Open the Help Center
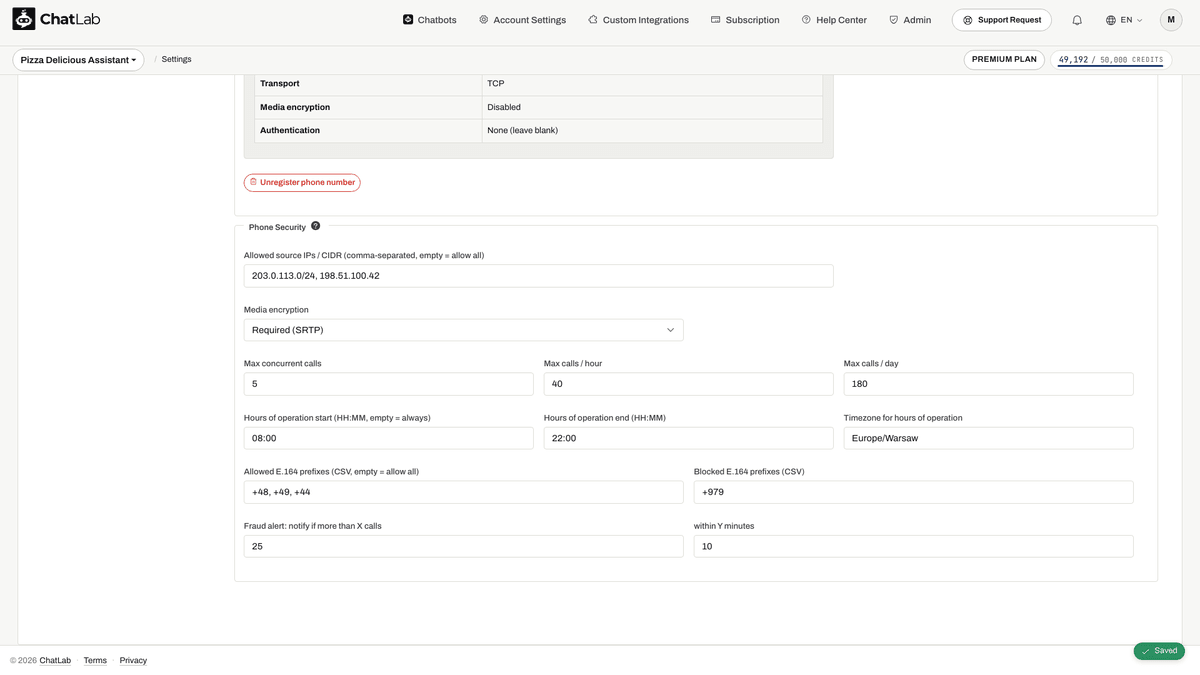The height and width of the screenshot is (675, 1200). 834,20
